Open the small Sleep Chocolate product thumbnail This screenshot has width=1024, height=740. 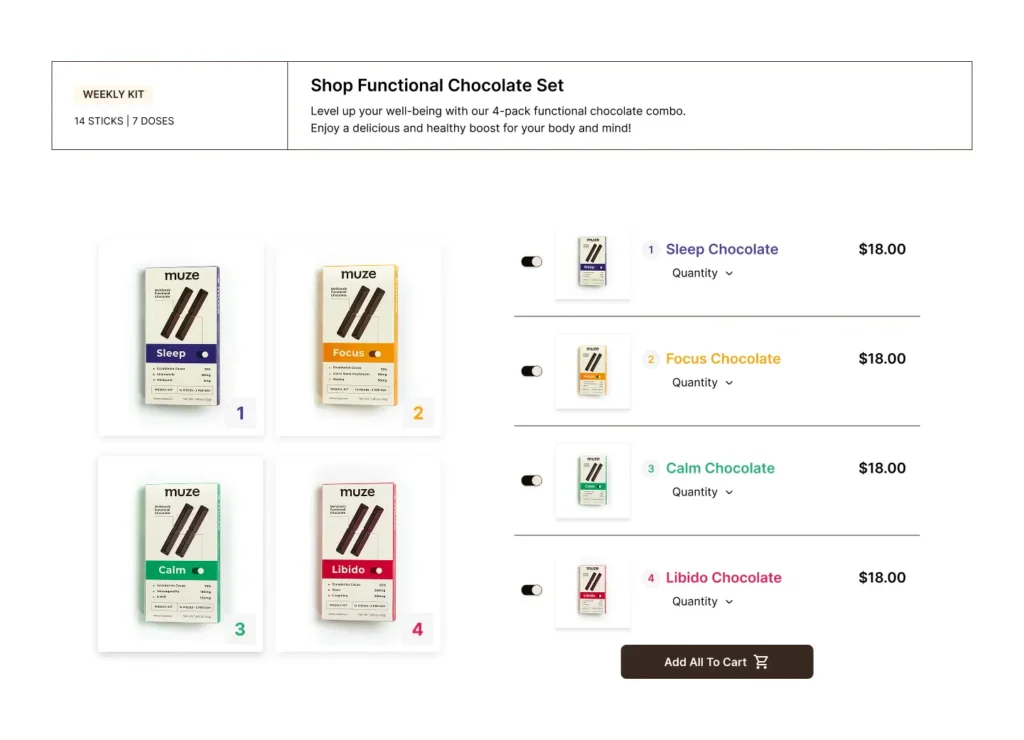(x=593, y=262)
